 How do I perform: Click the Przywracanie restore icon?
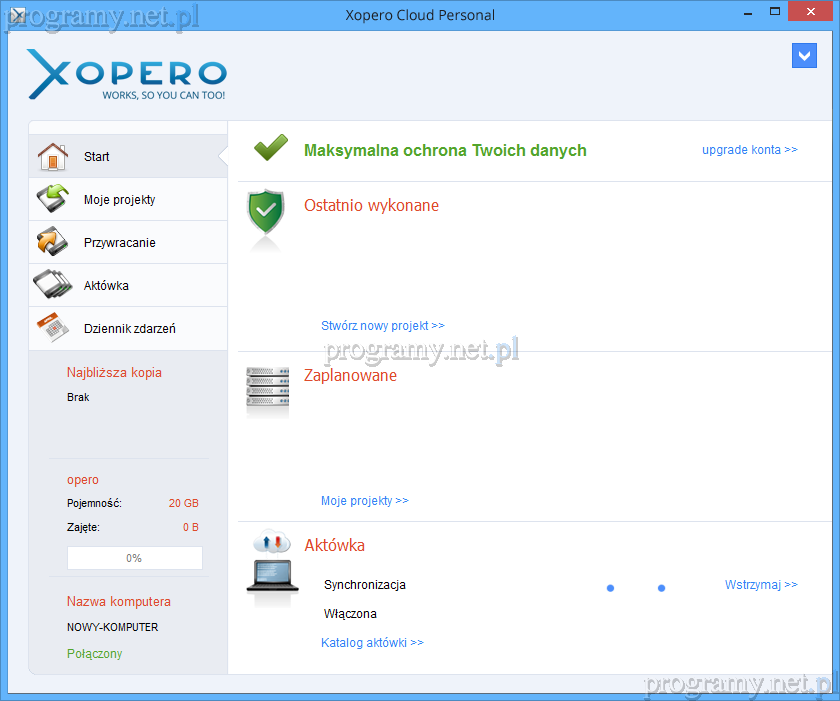[x=53, y=242]
